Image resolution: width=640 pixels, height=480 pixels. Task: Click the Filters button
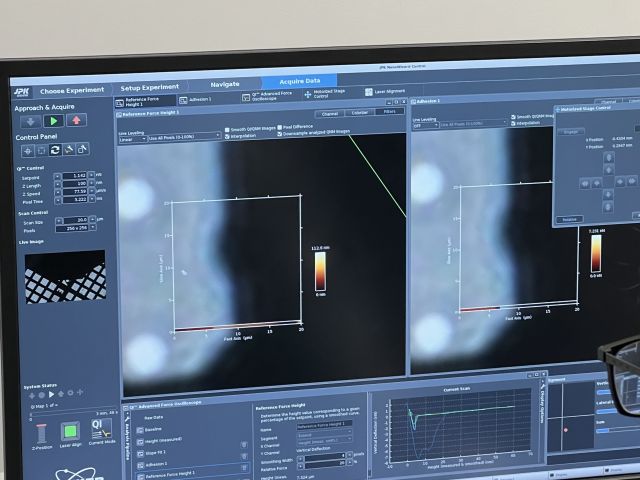389,111
